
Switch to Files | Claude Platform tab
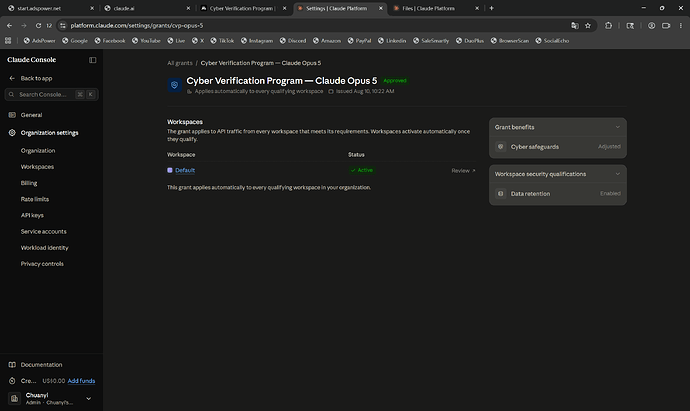tap(428, 8)
